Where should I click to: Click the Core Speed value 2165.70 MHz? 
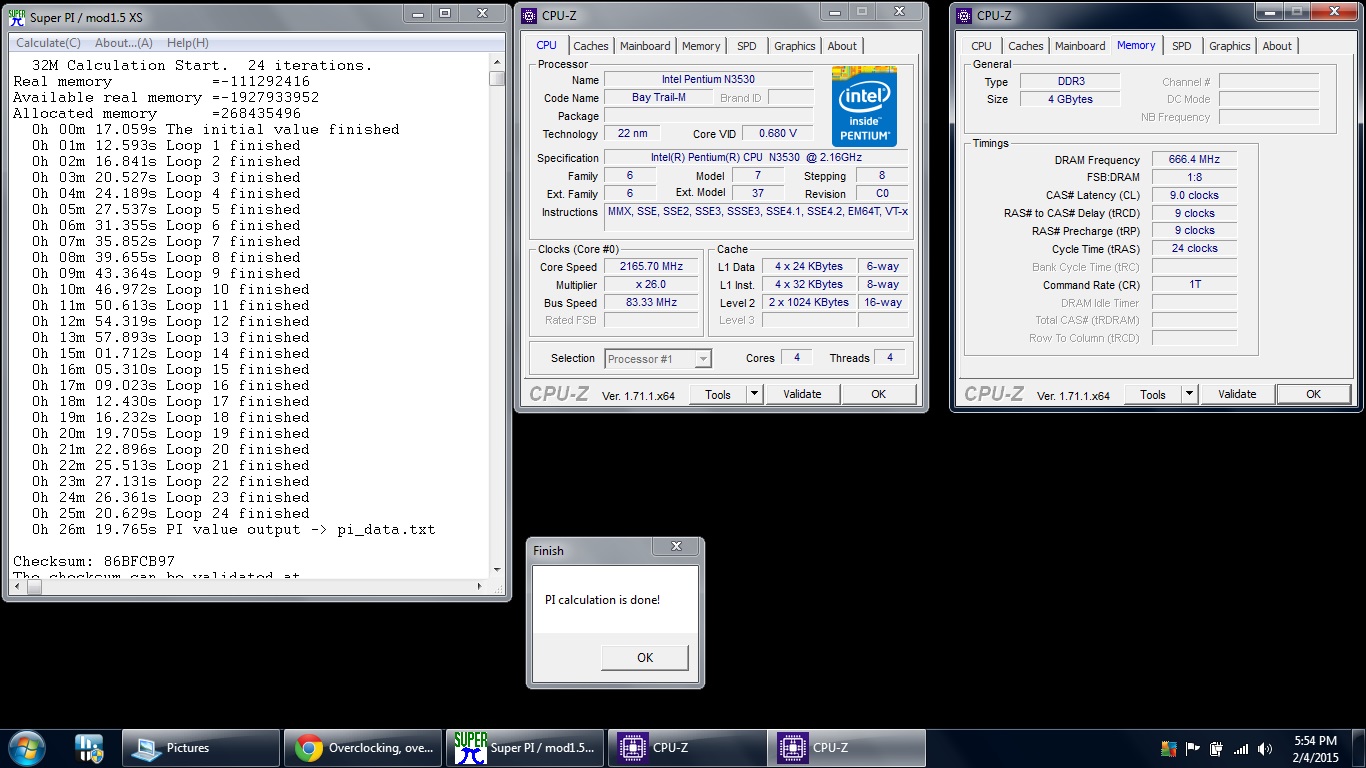point(651,267)
